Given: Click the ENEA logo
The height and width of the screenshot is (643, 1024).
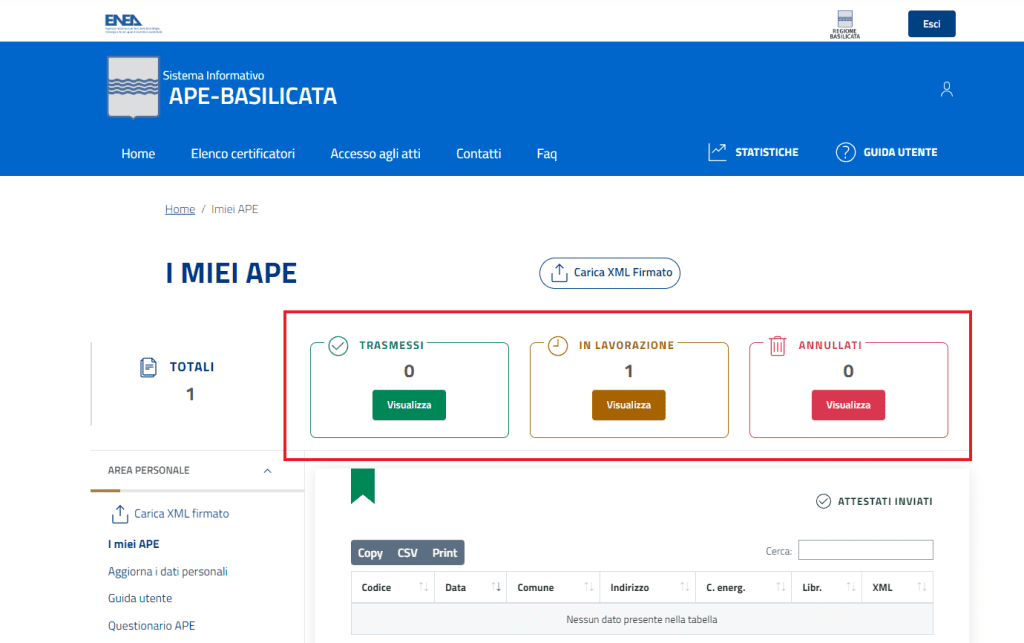Looking at the screenshot, I should tap(133, 23).
